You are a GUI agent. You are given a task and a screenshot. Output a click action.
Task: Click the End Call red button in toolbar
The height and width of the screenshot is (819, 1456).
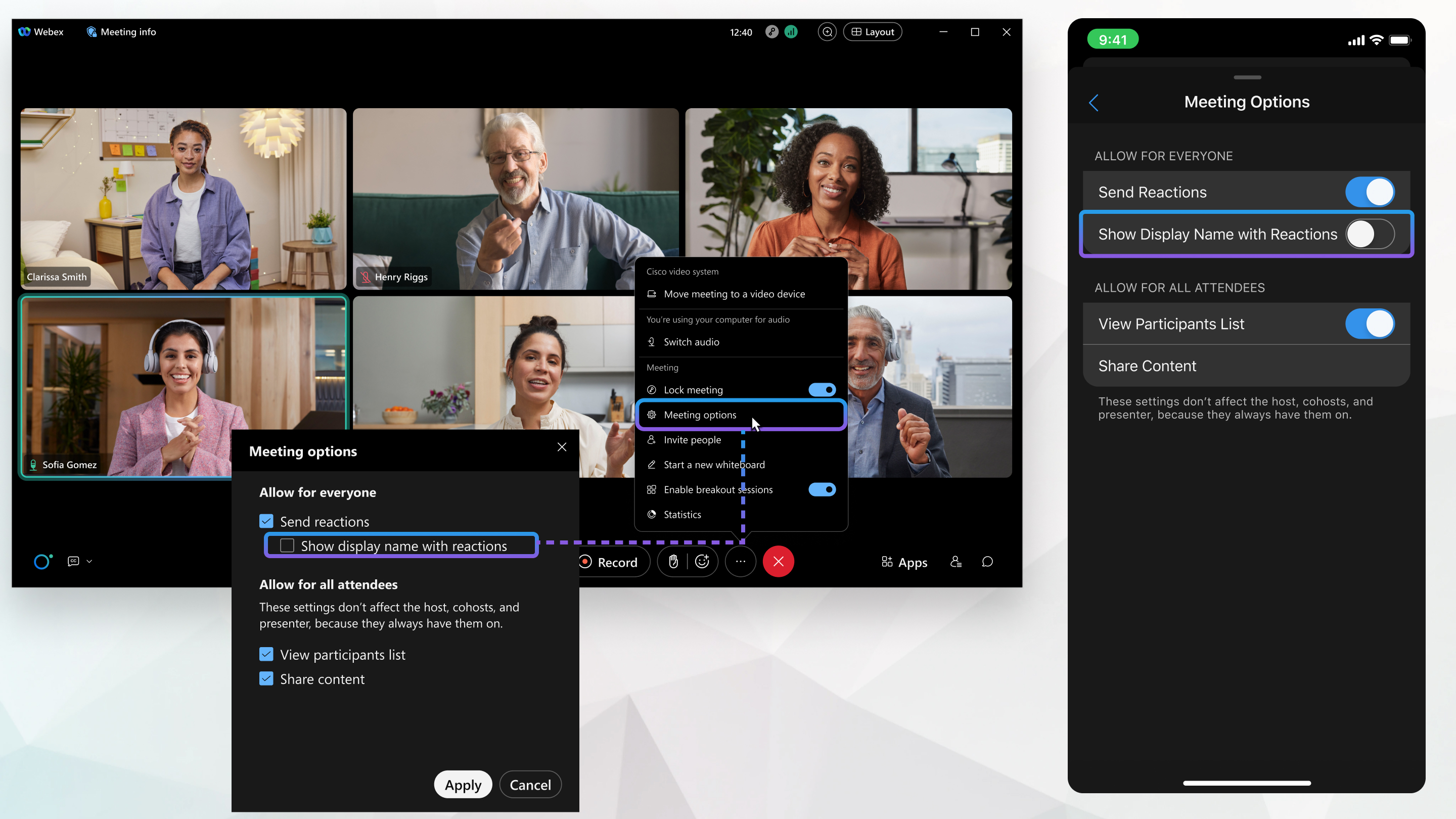(778, 561)
